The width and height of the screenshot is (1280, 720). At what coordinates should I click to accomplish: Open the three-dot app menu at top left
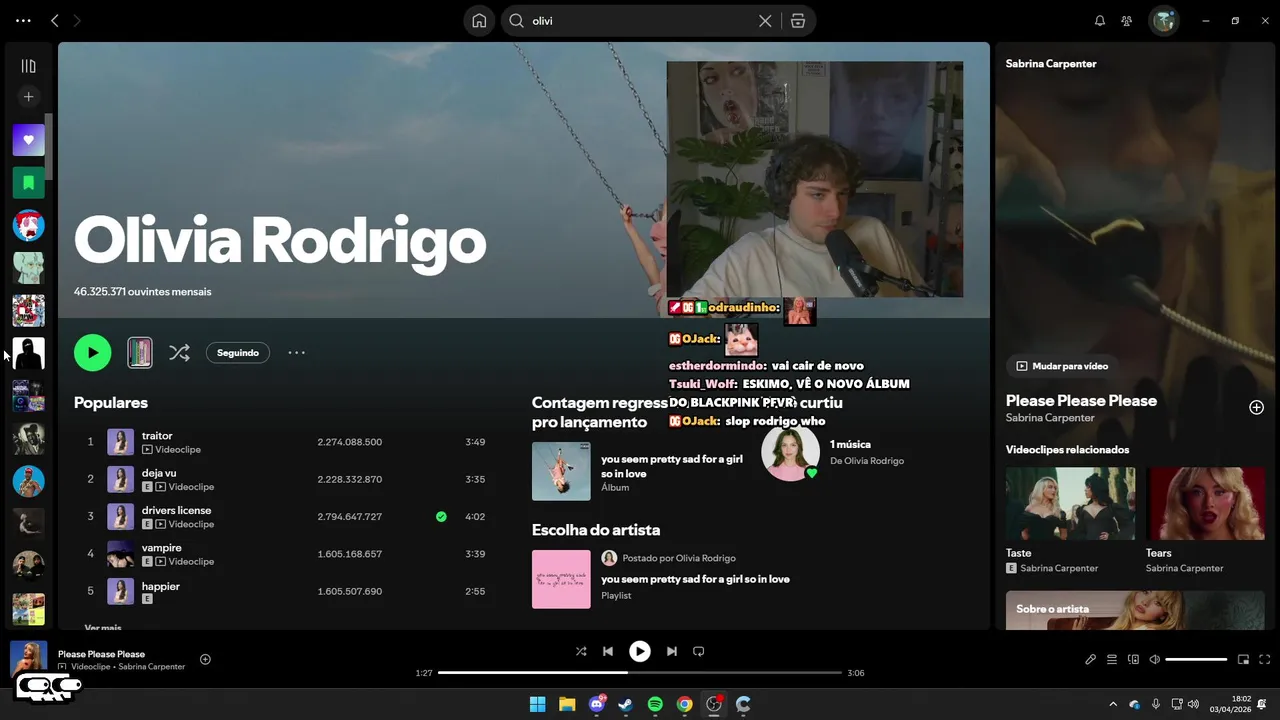(23, 20)
